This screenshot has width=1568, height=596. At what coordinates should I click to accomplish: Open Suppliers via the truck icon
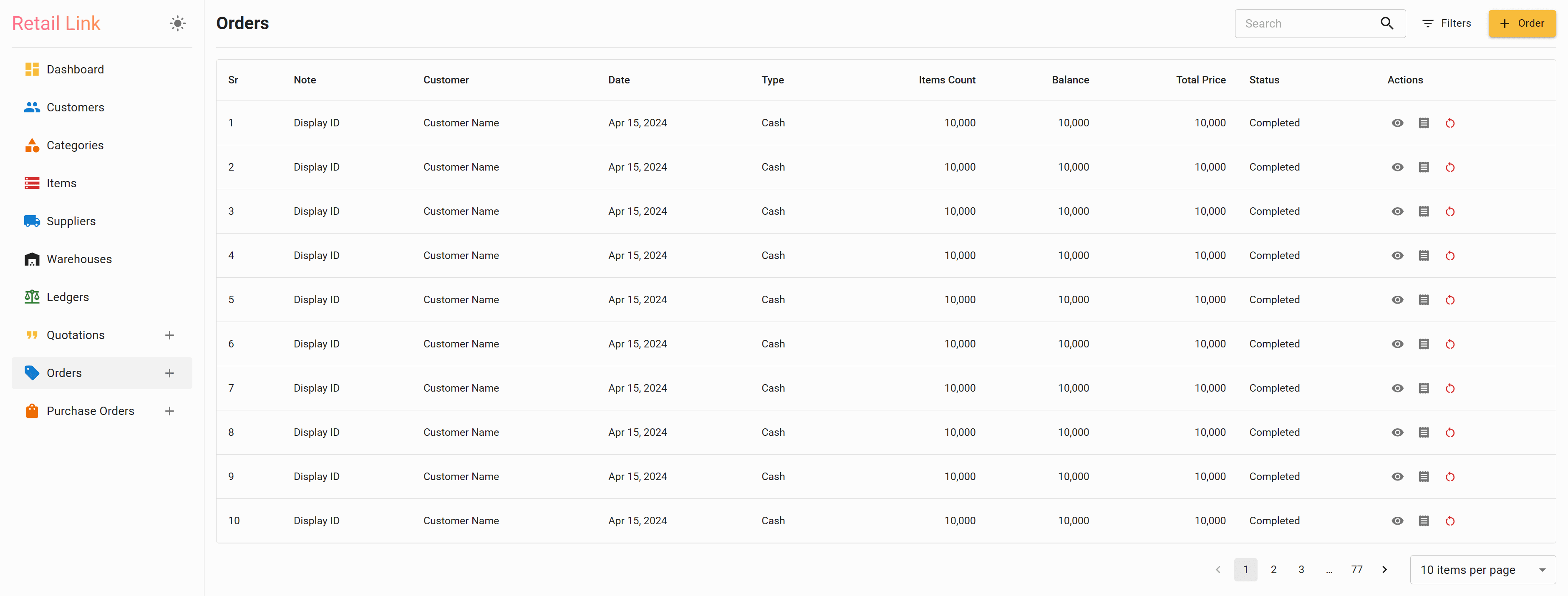[x=32, y=221]
